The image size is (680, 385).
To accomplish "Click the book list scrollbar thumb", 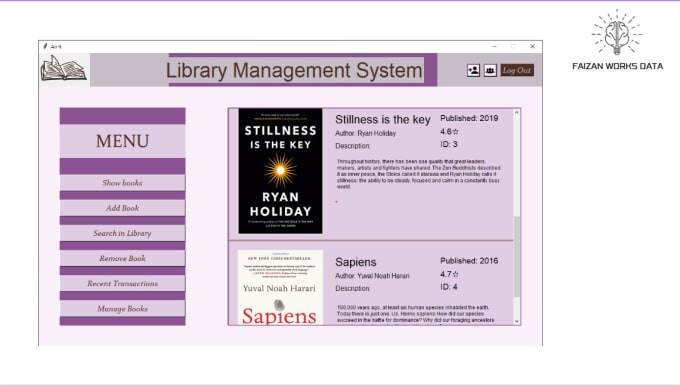I will pos(517,257).
